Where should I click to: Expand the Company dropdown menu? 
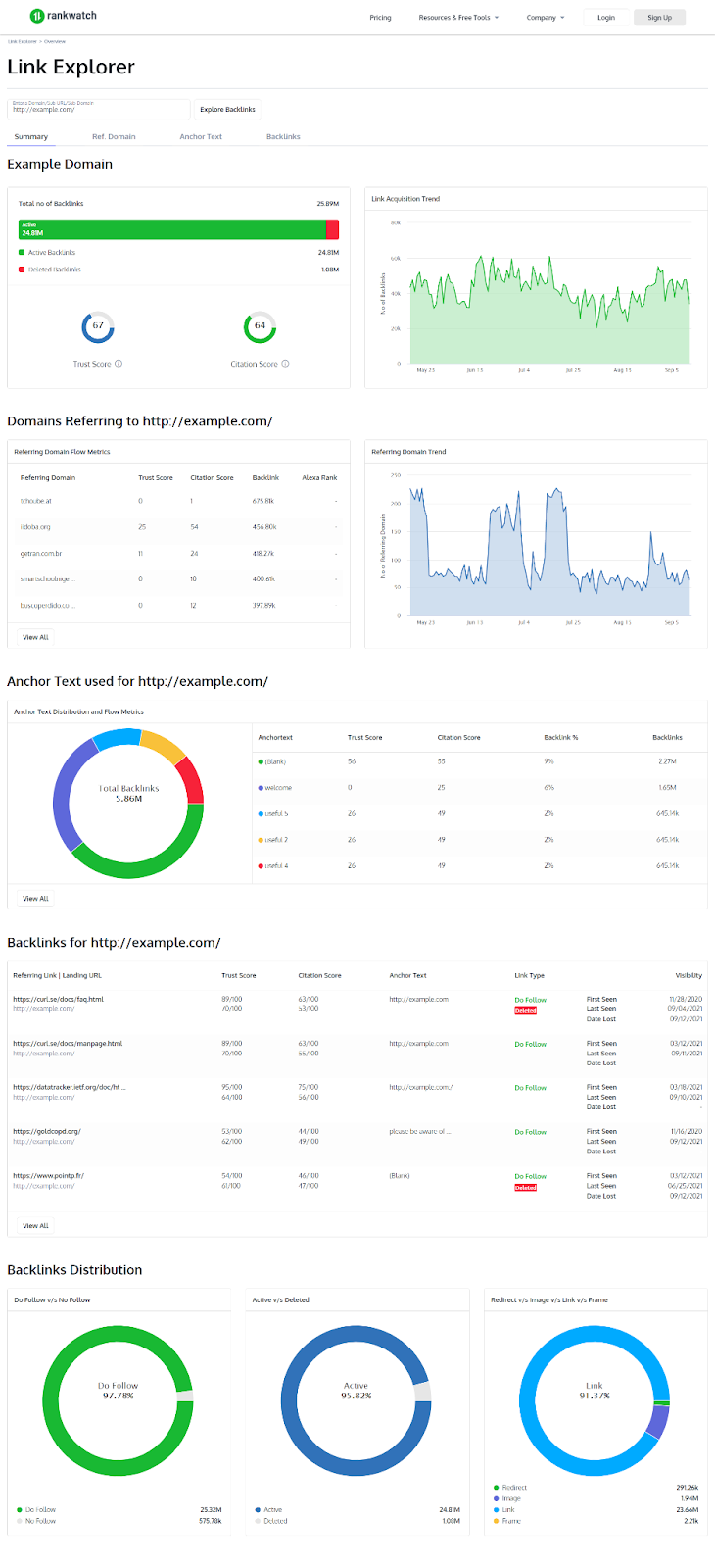pyautogui.click(x=546, y=18)
